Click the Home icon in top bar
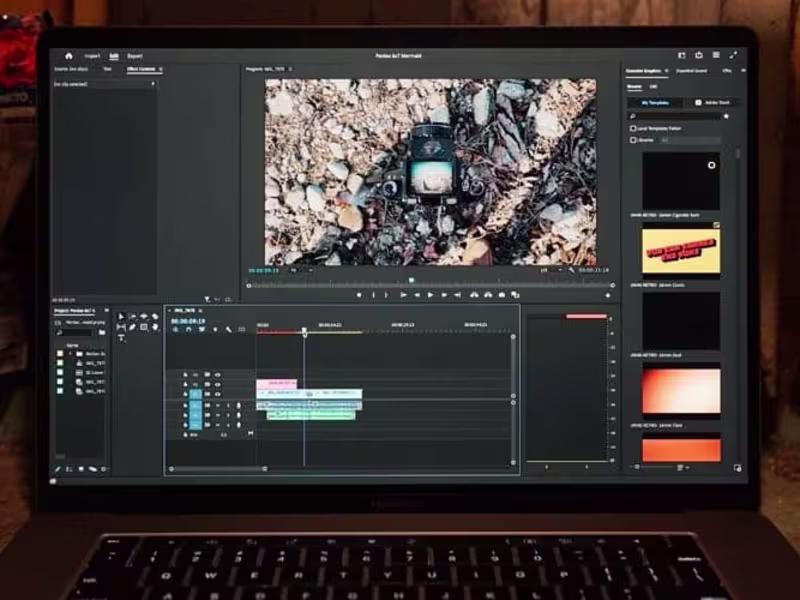This screenshot has height=600, width=800. 69,56
